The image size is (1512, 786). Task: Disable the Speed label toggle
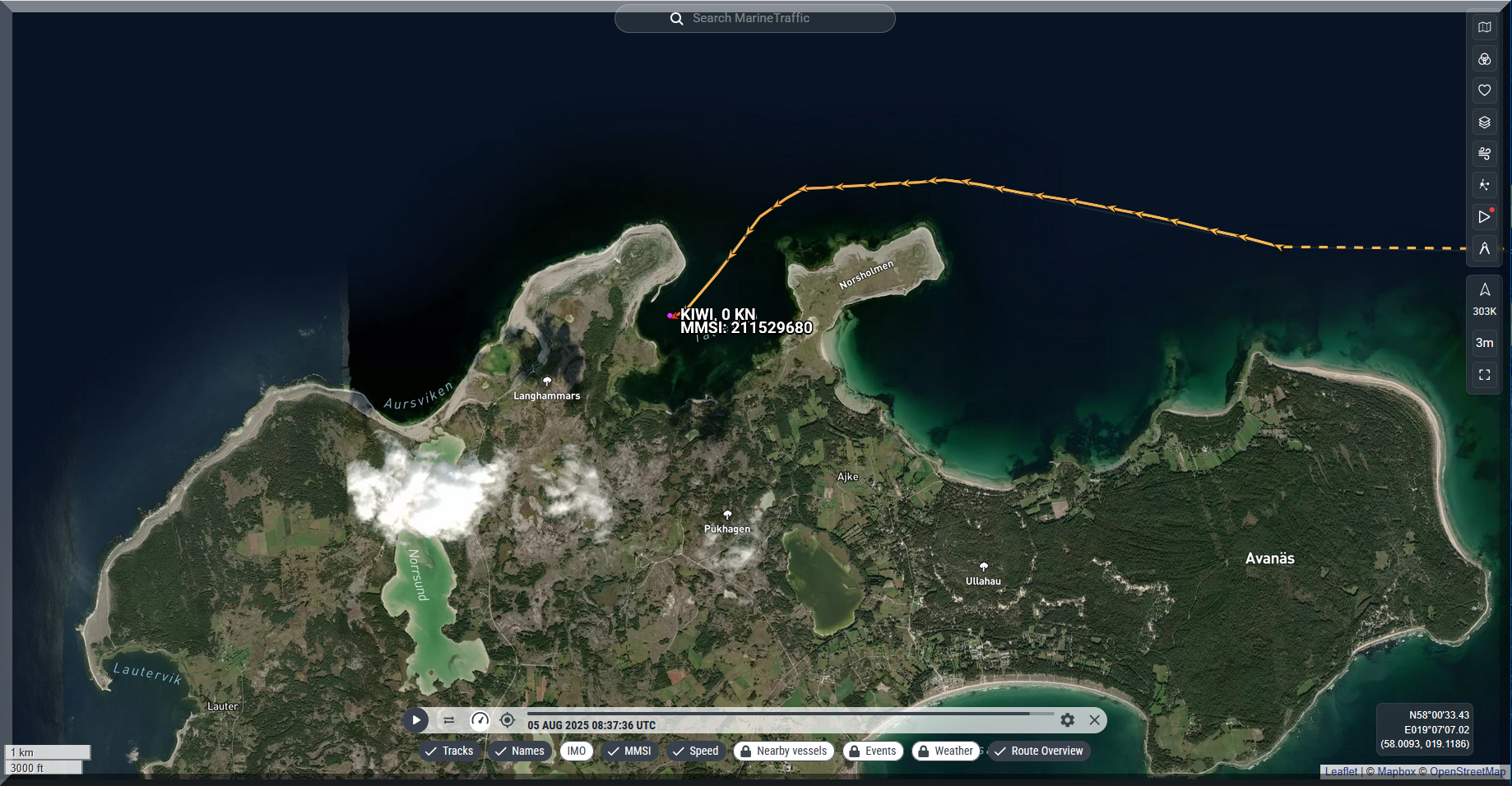[x=695, y=751]
